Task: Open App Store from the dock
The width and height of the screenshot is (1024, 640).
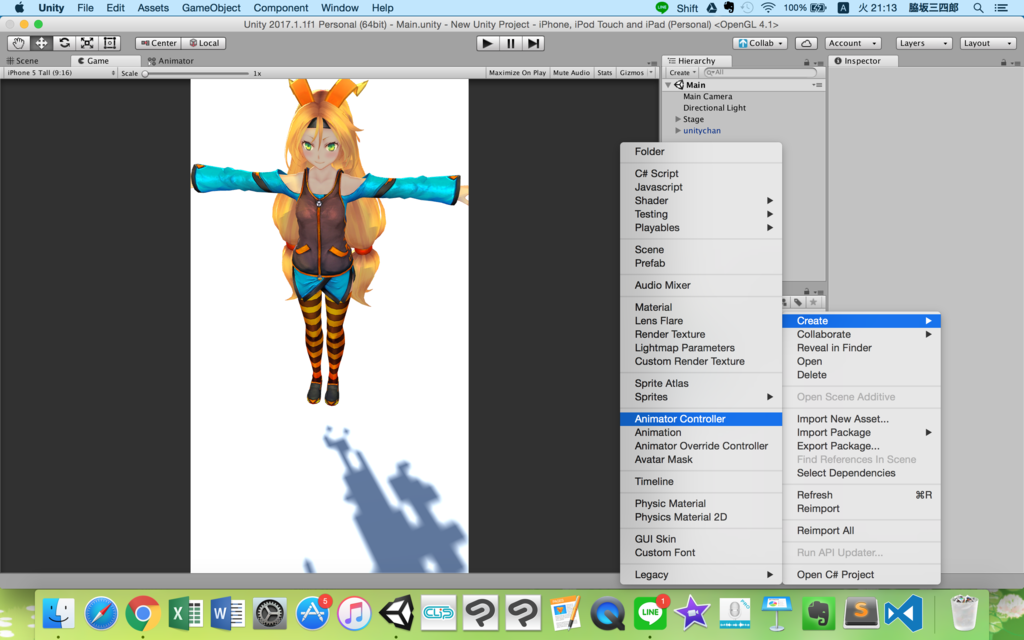Action: [x=312, y=613]
